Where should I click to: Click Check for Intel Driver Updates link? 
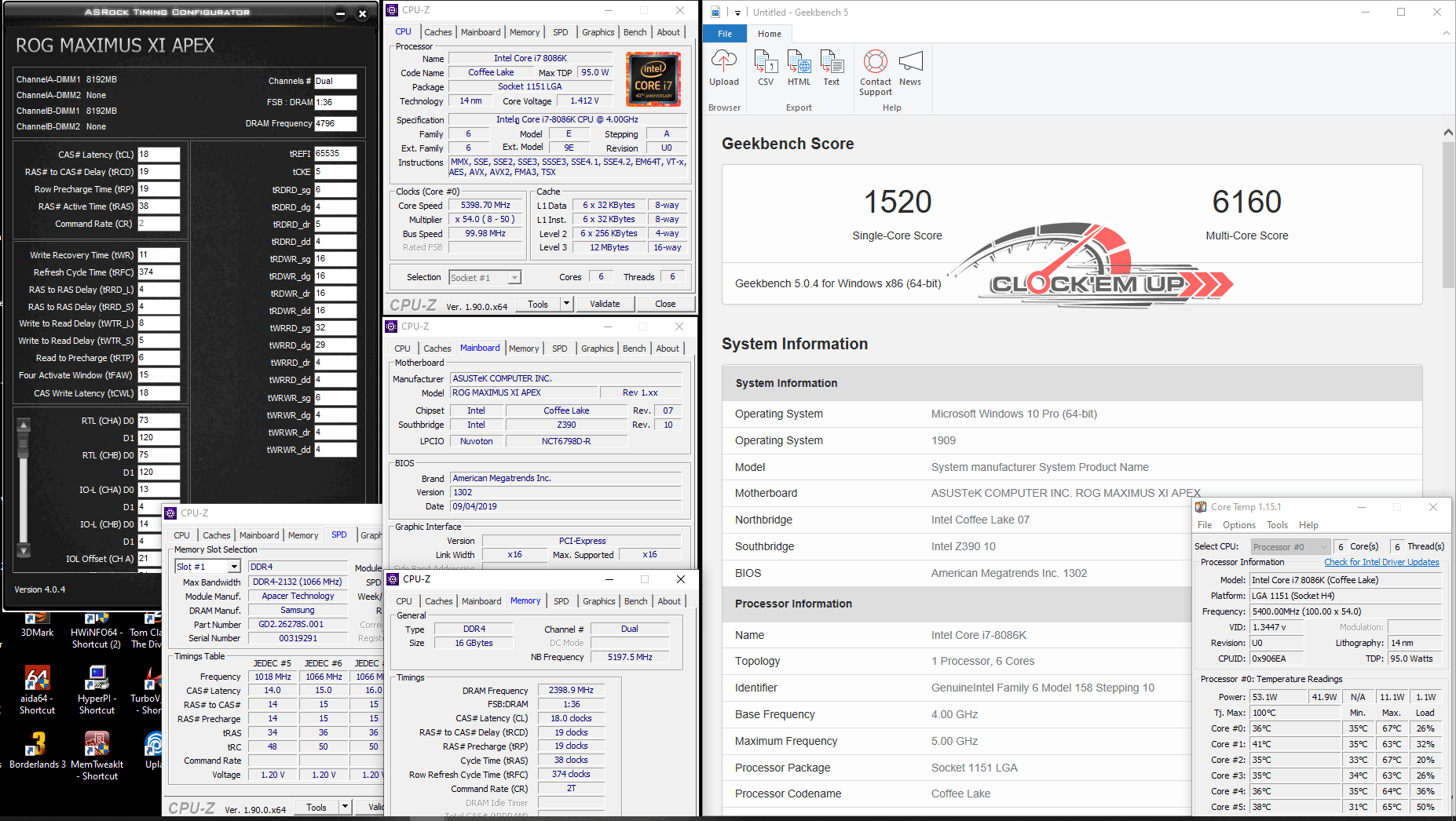[x=1381, y=562]
